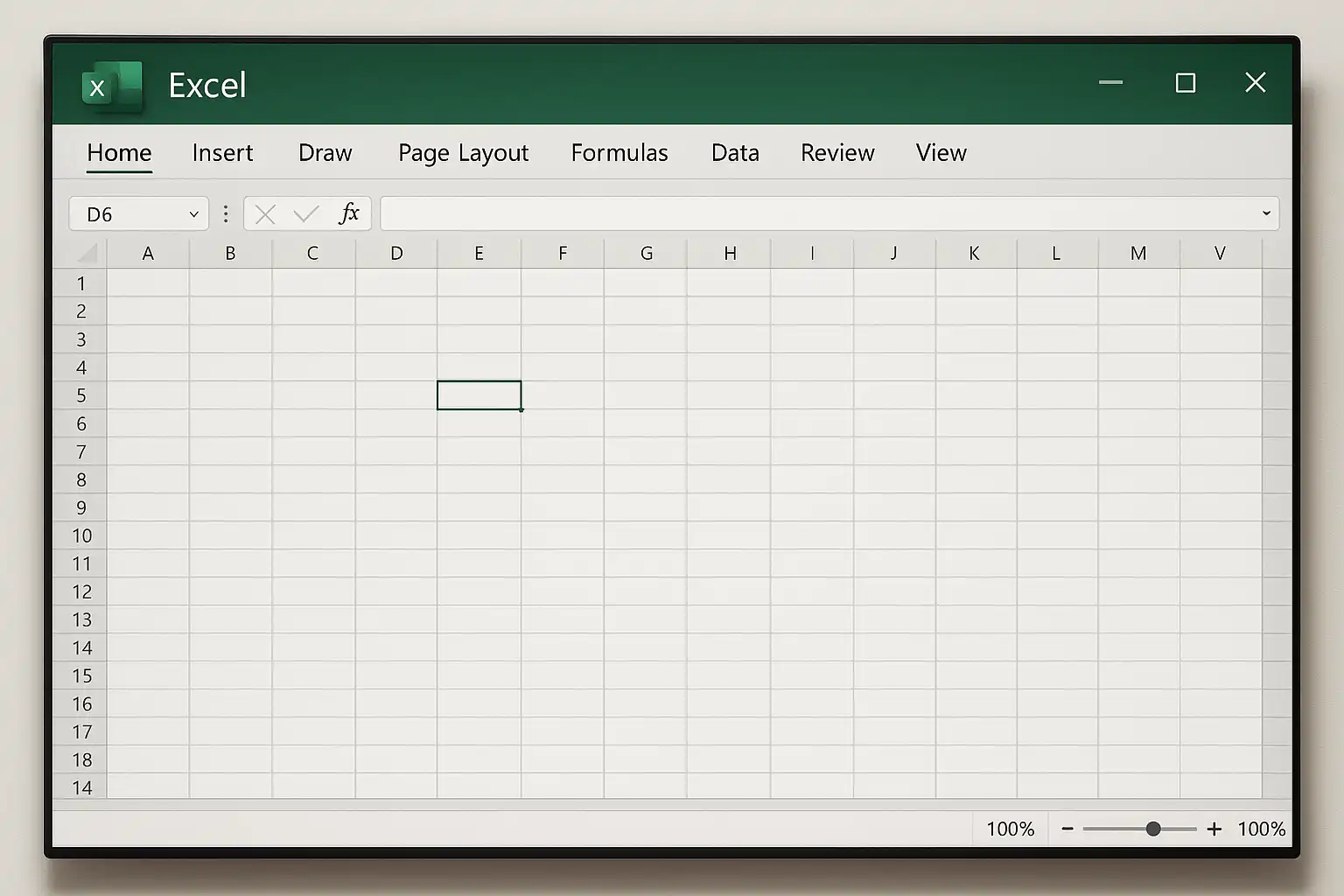Image resolution: width=1344 pixels, height=896 pixels.
Task: Zoom out using the minus icon
Action: pos(1067,829)
